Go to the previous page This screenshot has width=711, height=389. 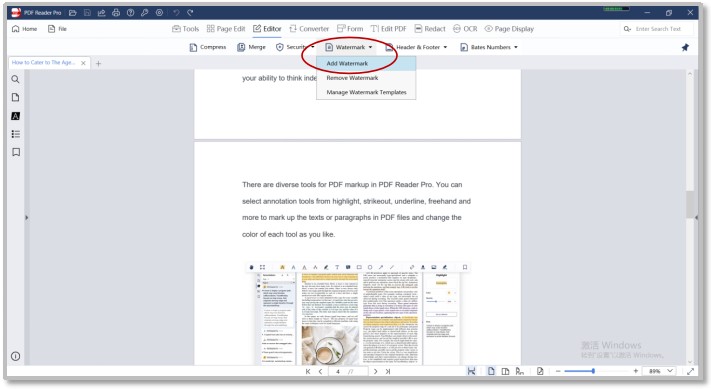pyautogui.click(x=321, y=371)
